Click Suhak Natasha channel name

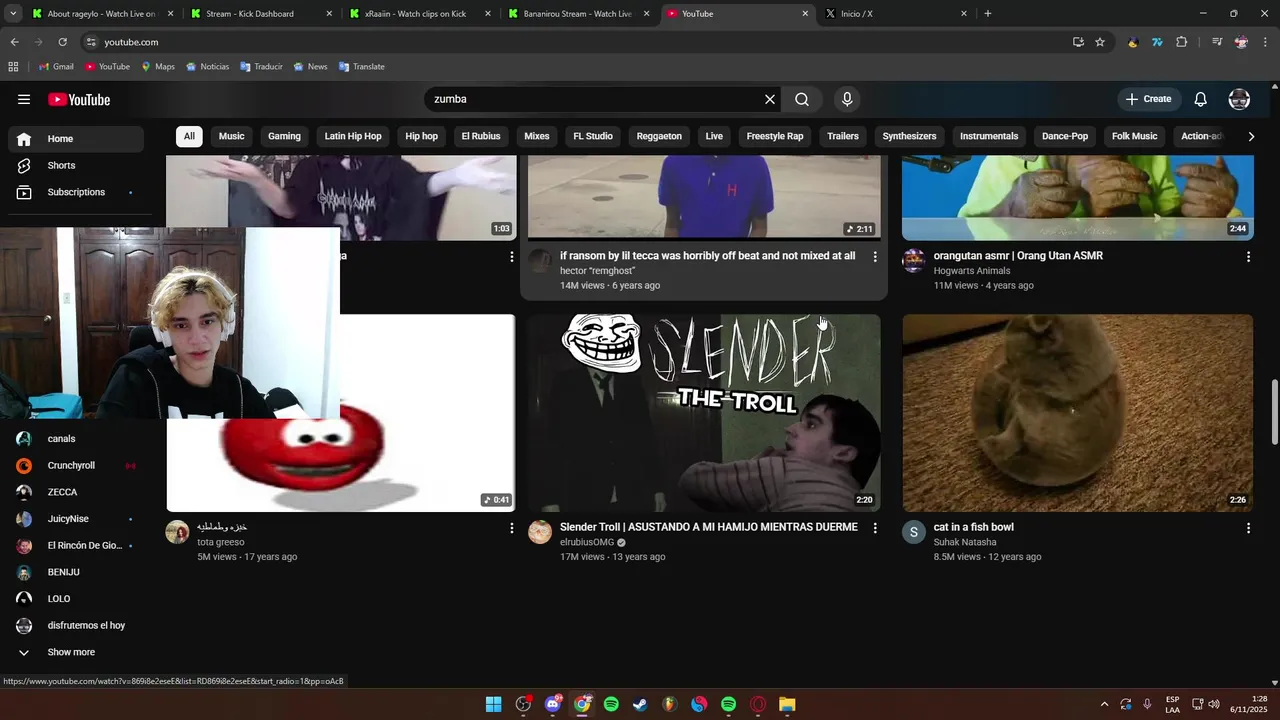[965, 542]
